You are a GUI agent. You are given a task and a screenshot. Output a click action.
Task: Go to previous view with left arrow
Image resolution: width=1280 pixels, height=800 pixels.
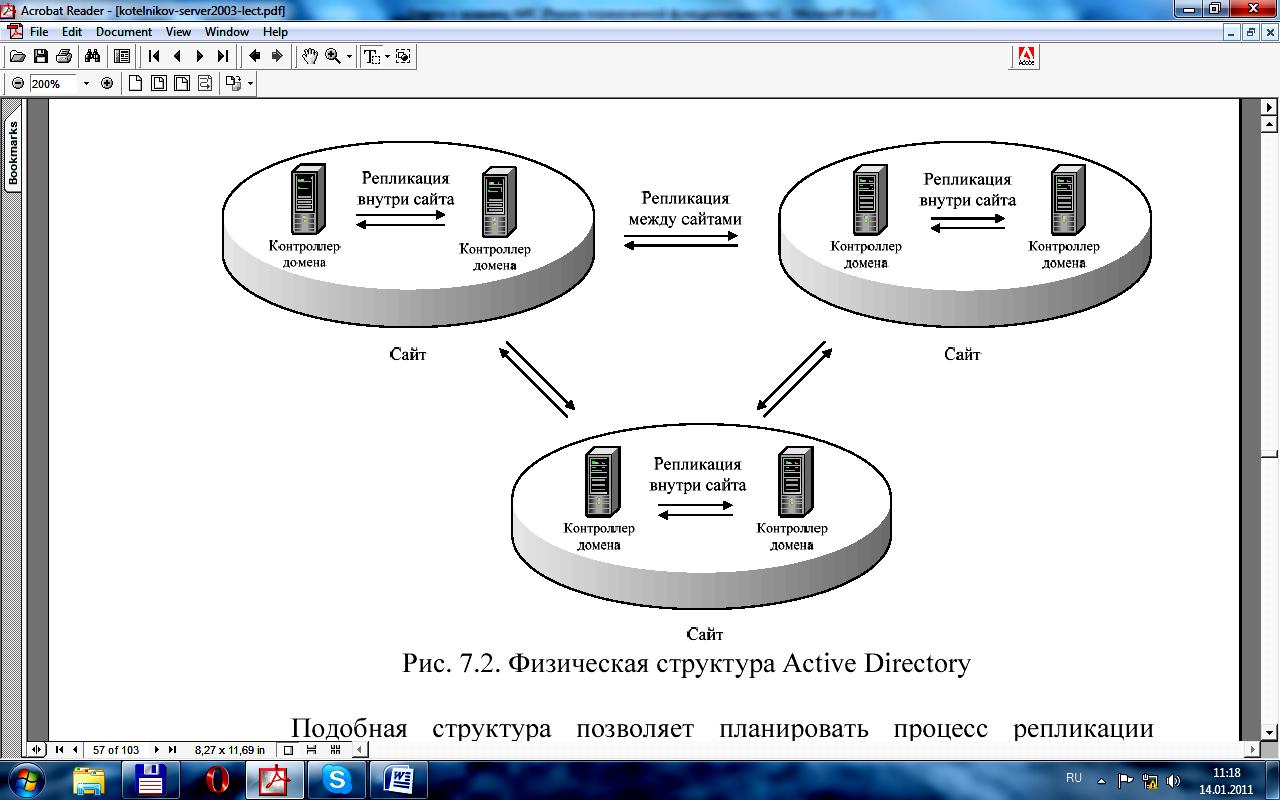pyautogui.click(x=254, y=57)
